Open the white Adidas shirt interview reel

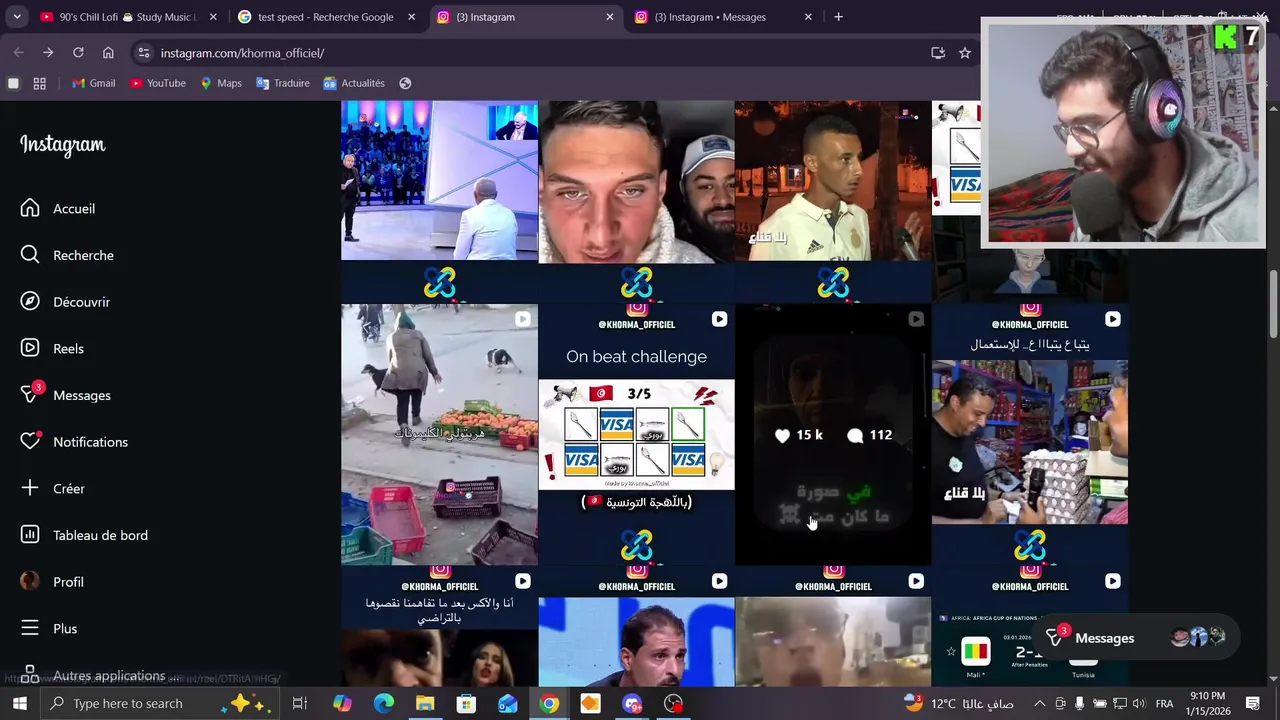click(833, 200)
